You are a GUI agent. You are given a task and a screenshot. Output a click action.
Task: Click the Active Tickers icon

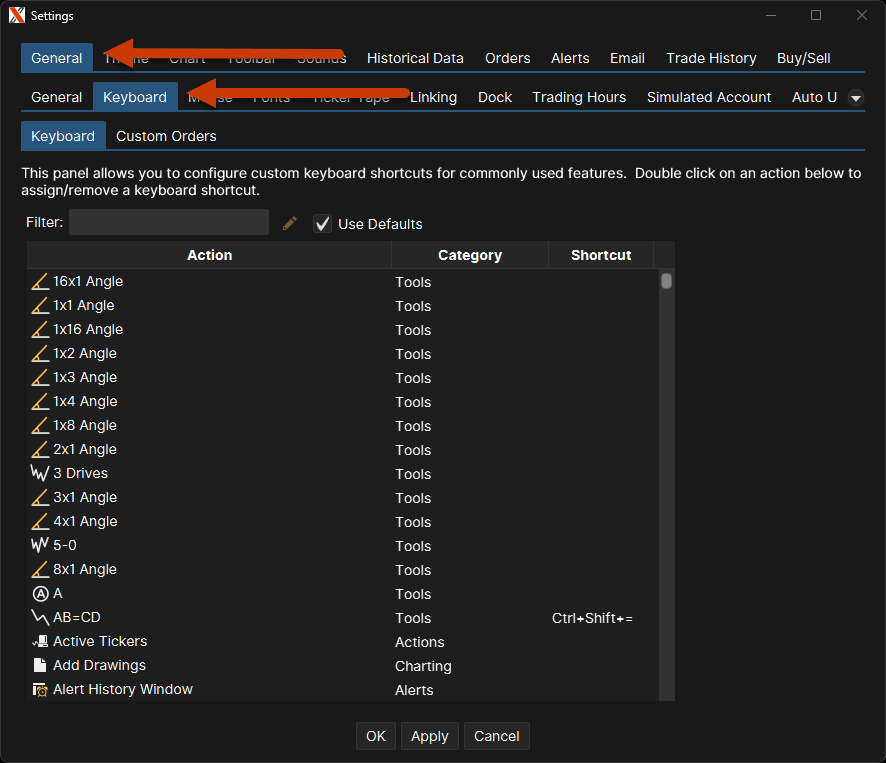pyautogui.click(x=40, y=642)
